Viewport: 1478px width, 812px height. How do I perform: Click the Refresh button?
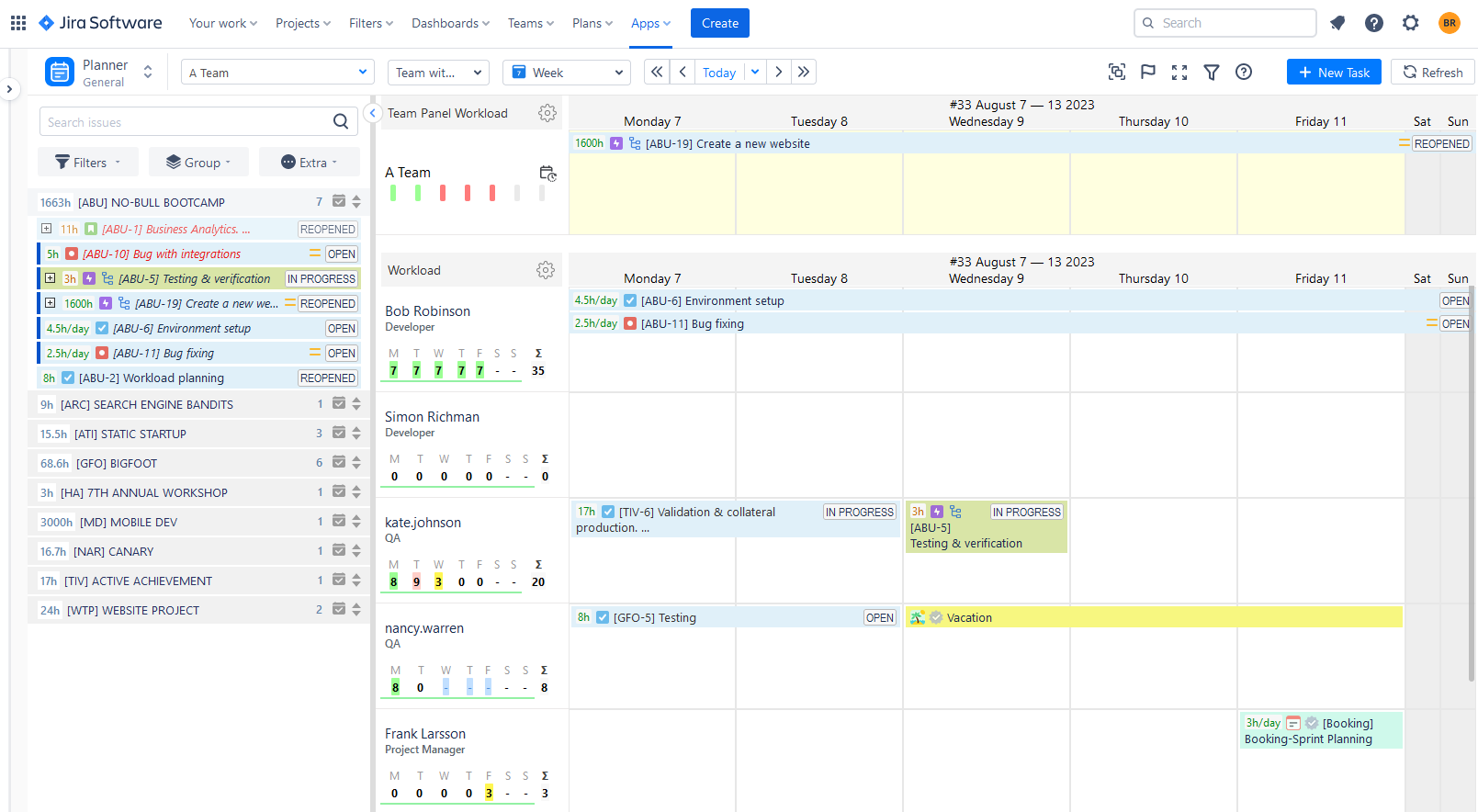(1433, 72)
